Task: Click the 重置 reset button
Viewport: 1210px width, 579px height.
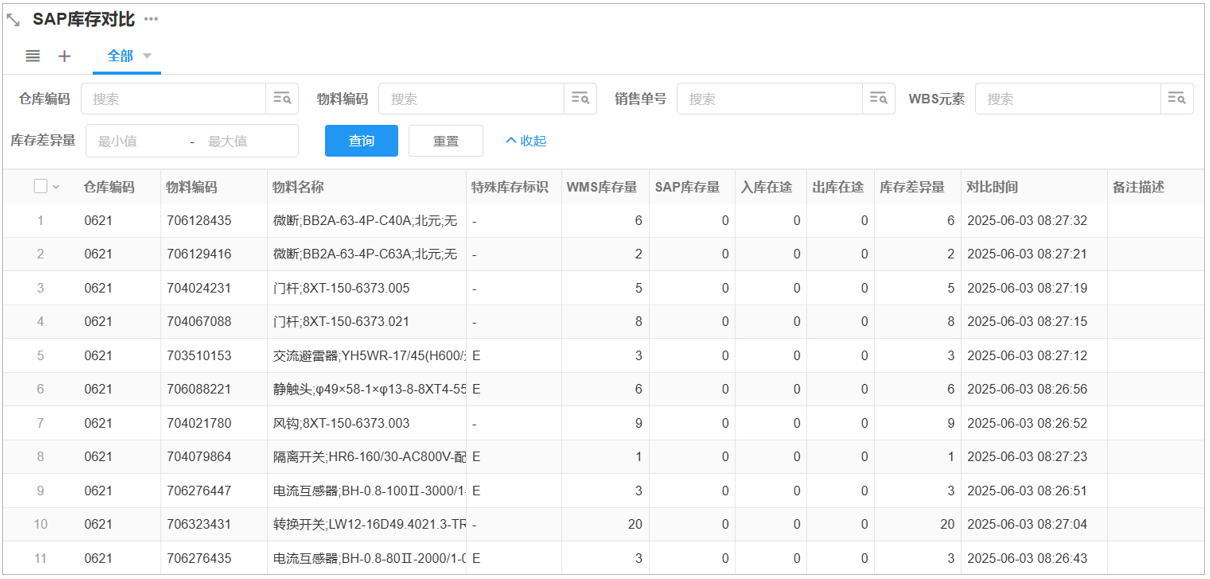Action: (x=445, y=141)
